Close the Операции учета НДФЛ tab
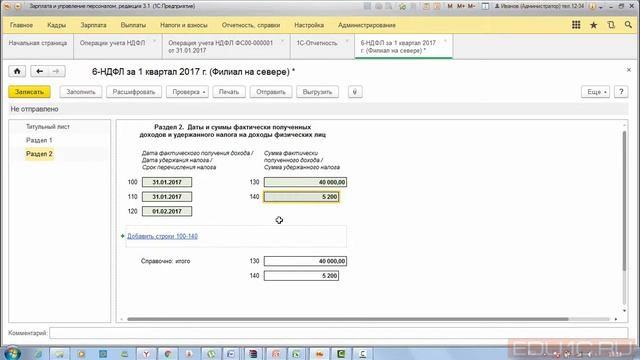The image size is (640, 360). pyautogui.click(x=155, y=42)
